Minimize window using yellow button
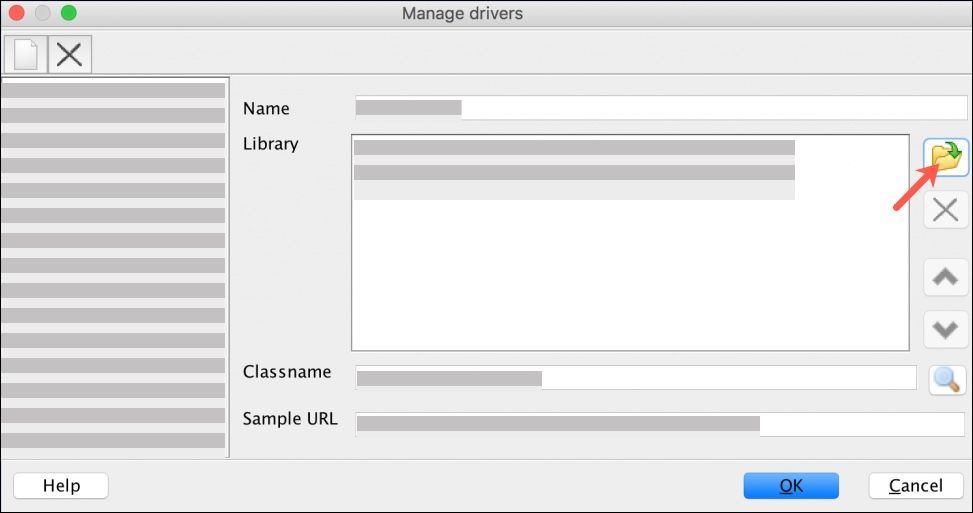 point(43,14)
